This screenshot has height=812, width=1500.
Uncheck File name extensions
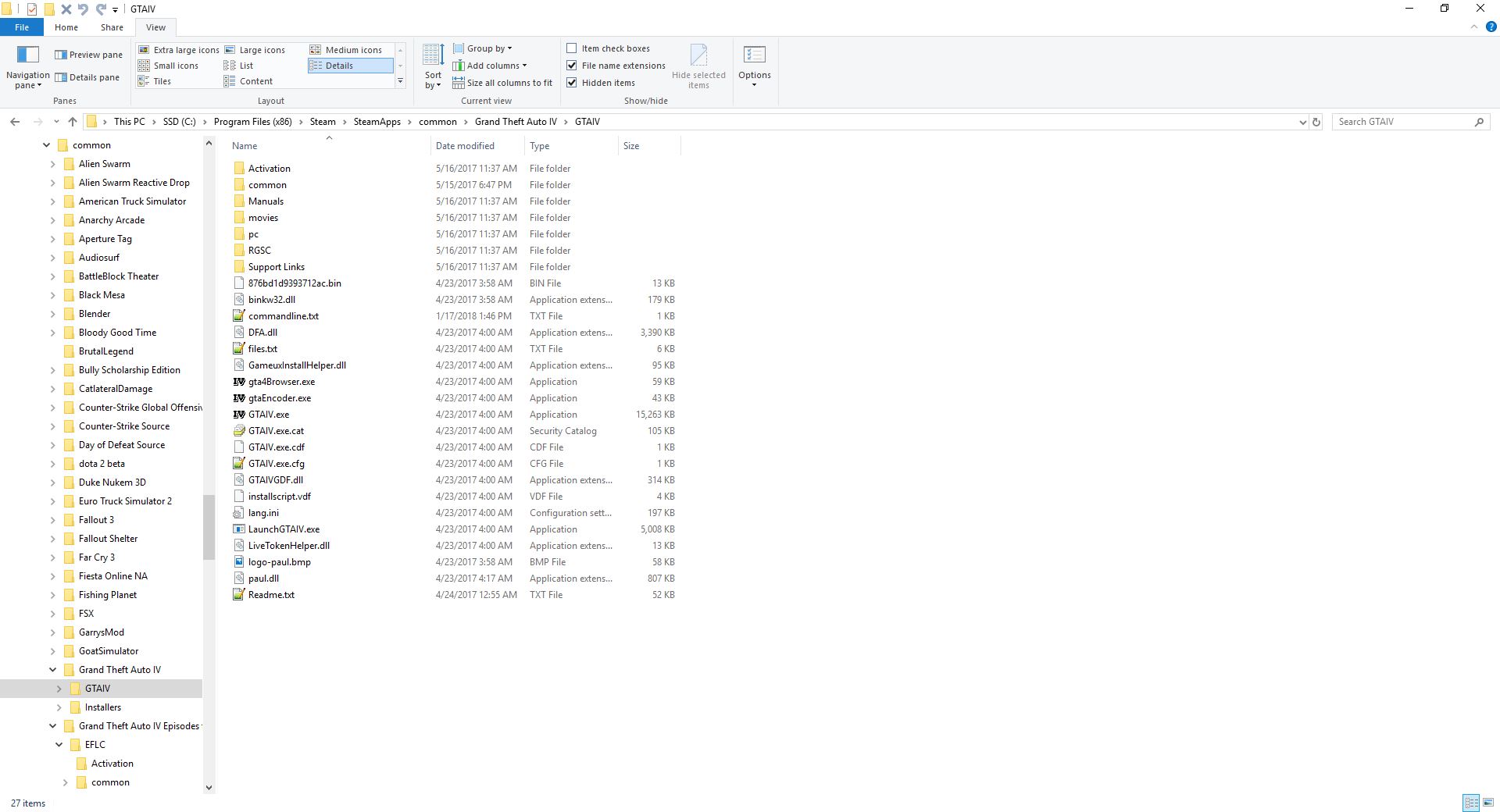coord(572,66)
